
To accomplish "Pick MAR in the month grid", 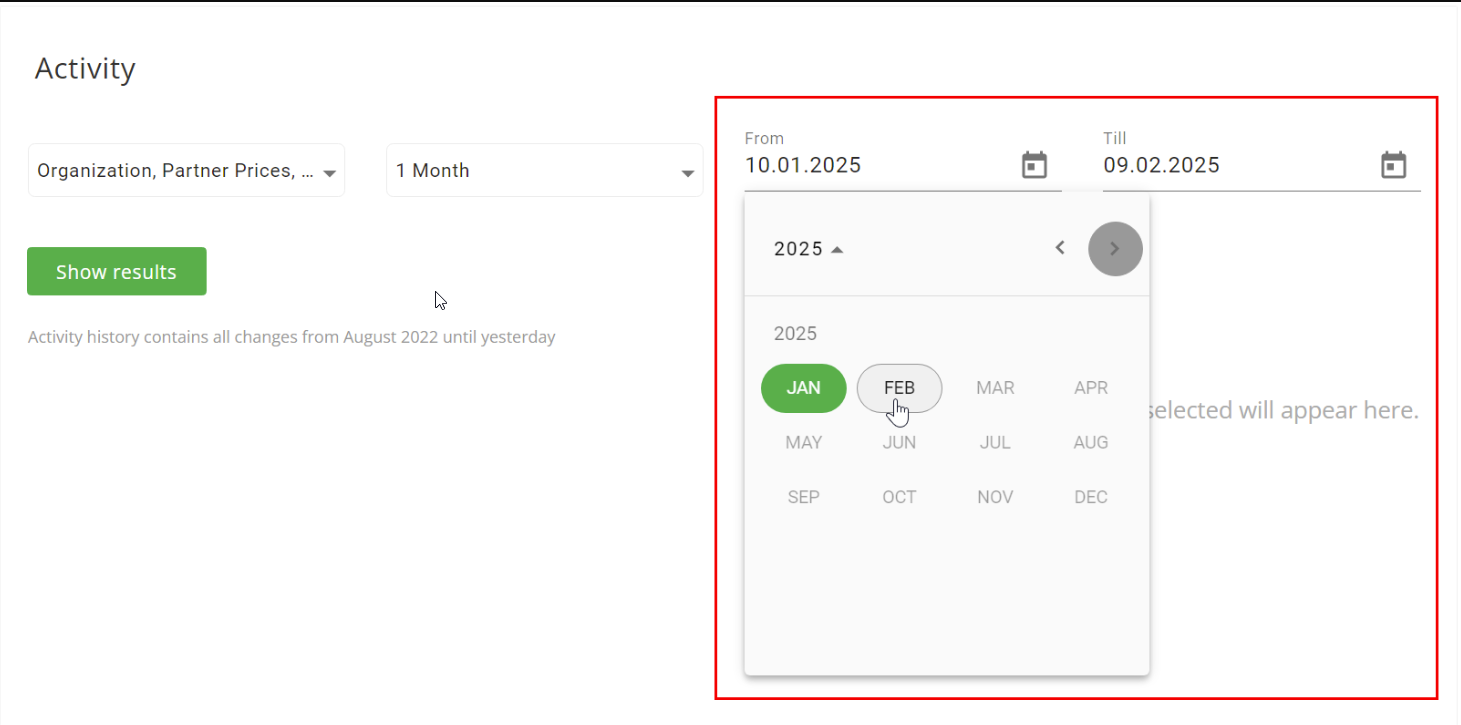I will coord(995,388).
